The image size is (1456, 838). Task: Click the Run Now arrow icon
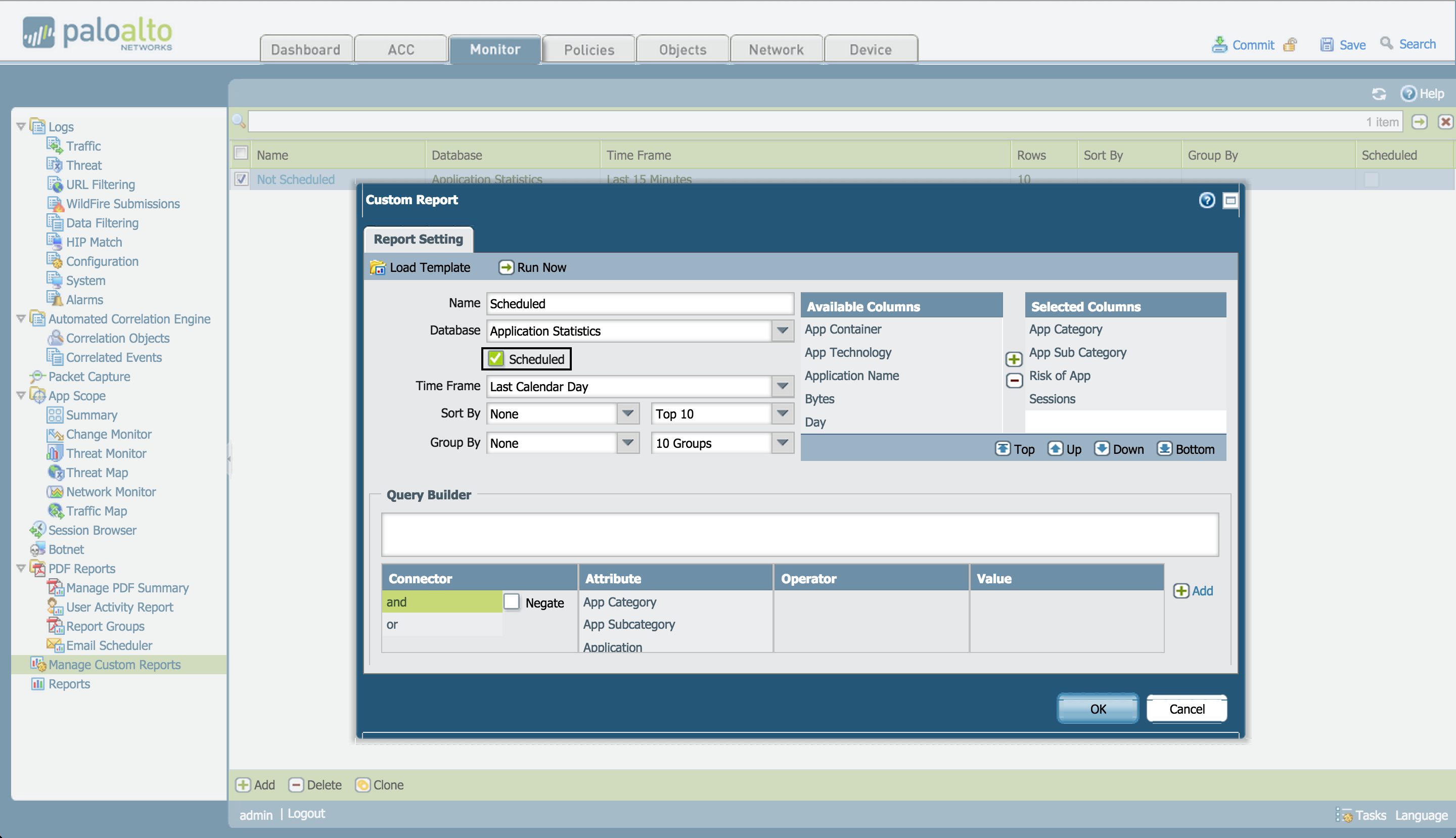506,268
